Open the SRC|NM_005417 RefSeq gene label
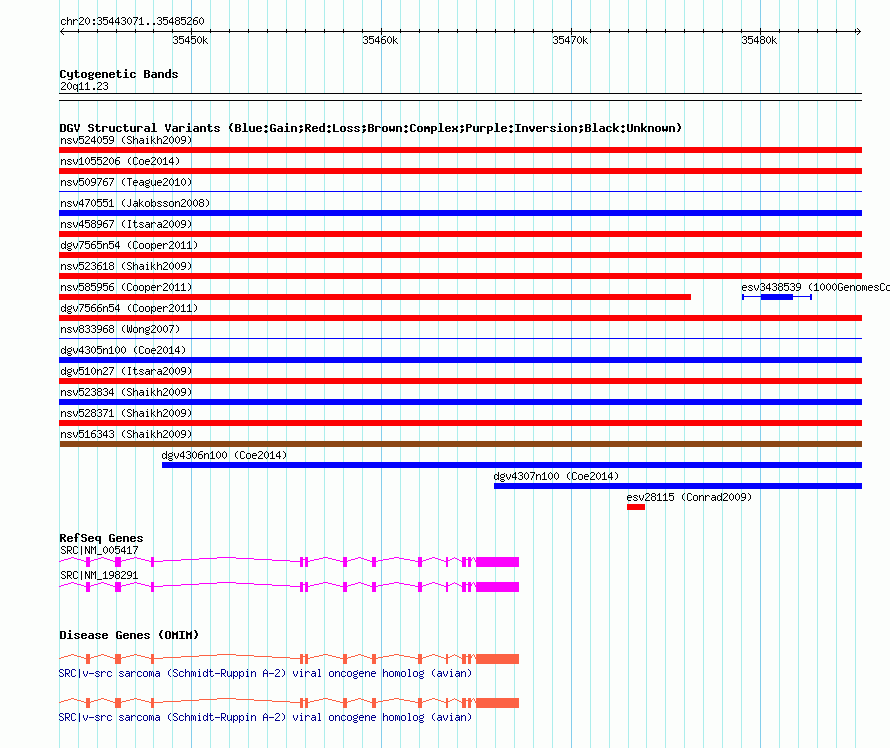The height and width of the screenshot is (748, 890). [x=99, y=550]
